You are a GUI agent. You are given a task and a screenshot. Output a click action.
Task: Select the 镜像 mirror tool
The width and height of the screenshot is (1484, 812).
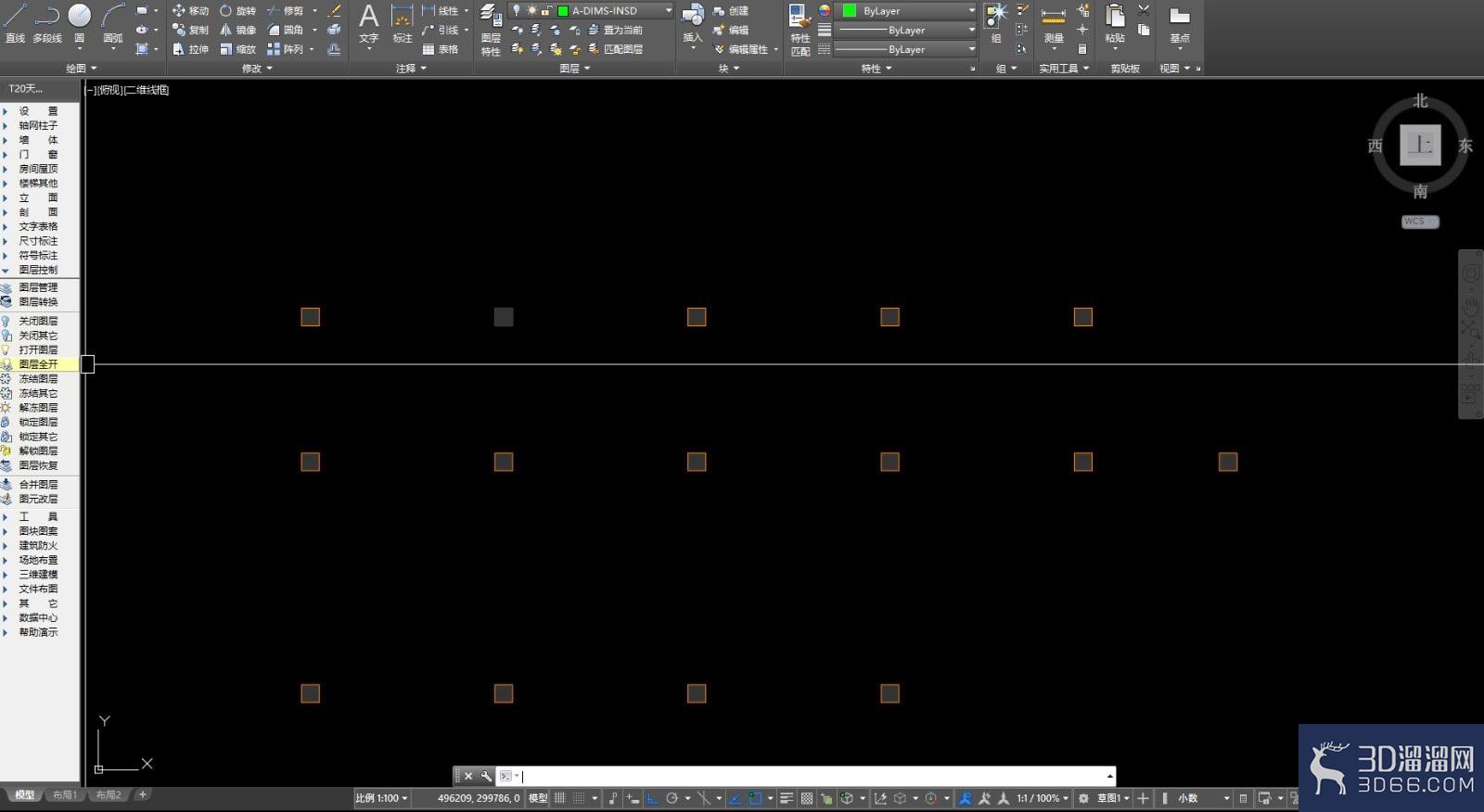click(237, 30)
